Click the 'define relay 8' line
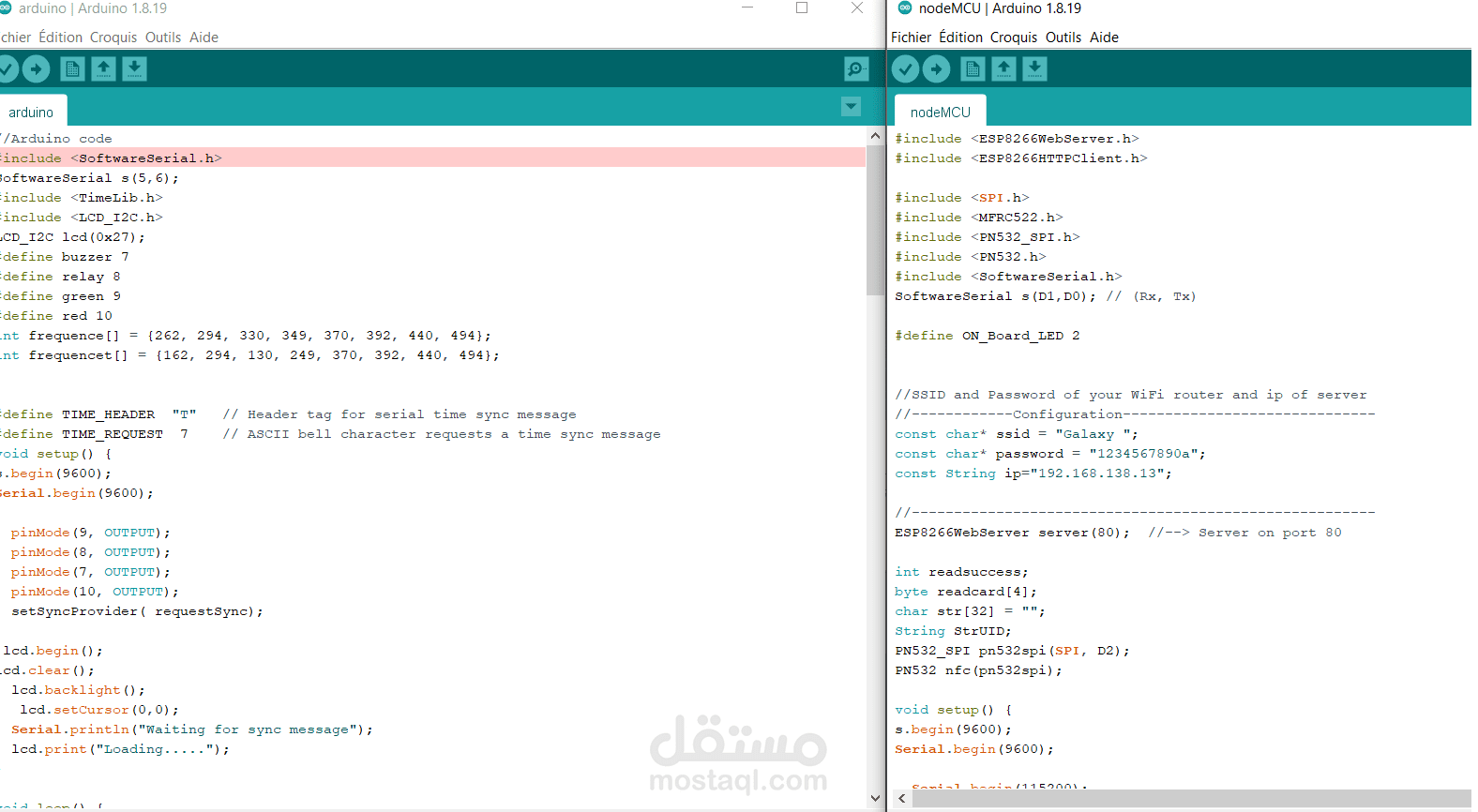 pos(59,277)
